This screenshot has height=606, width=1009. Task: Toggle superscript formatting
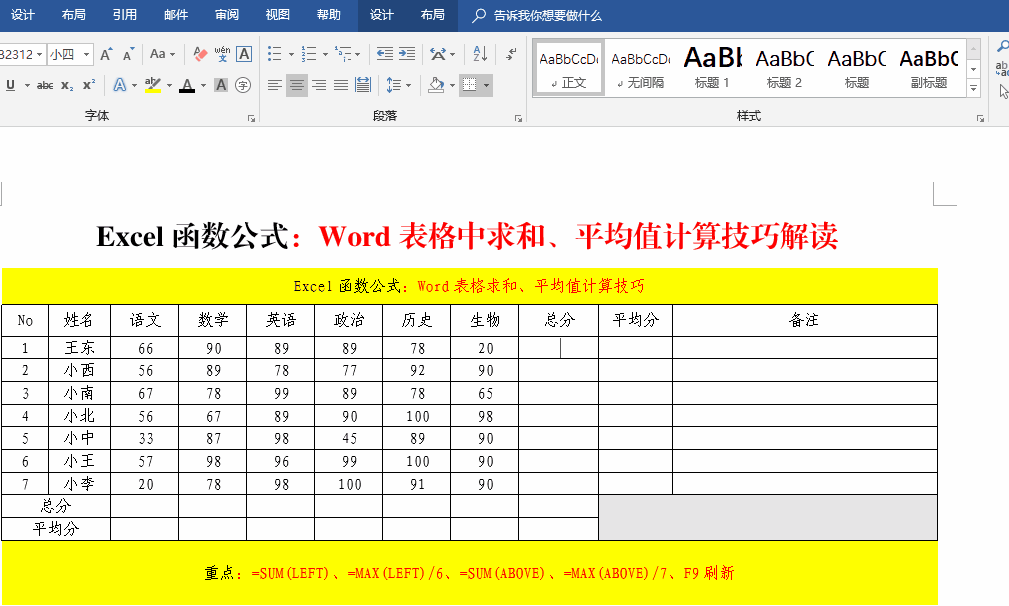89,86
